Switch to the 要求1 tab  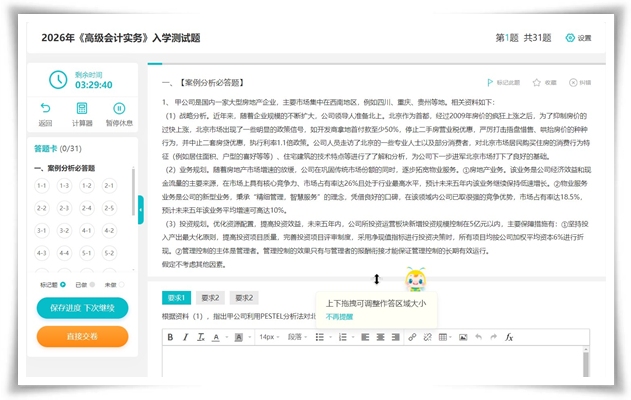pos(178,297)
